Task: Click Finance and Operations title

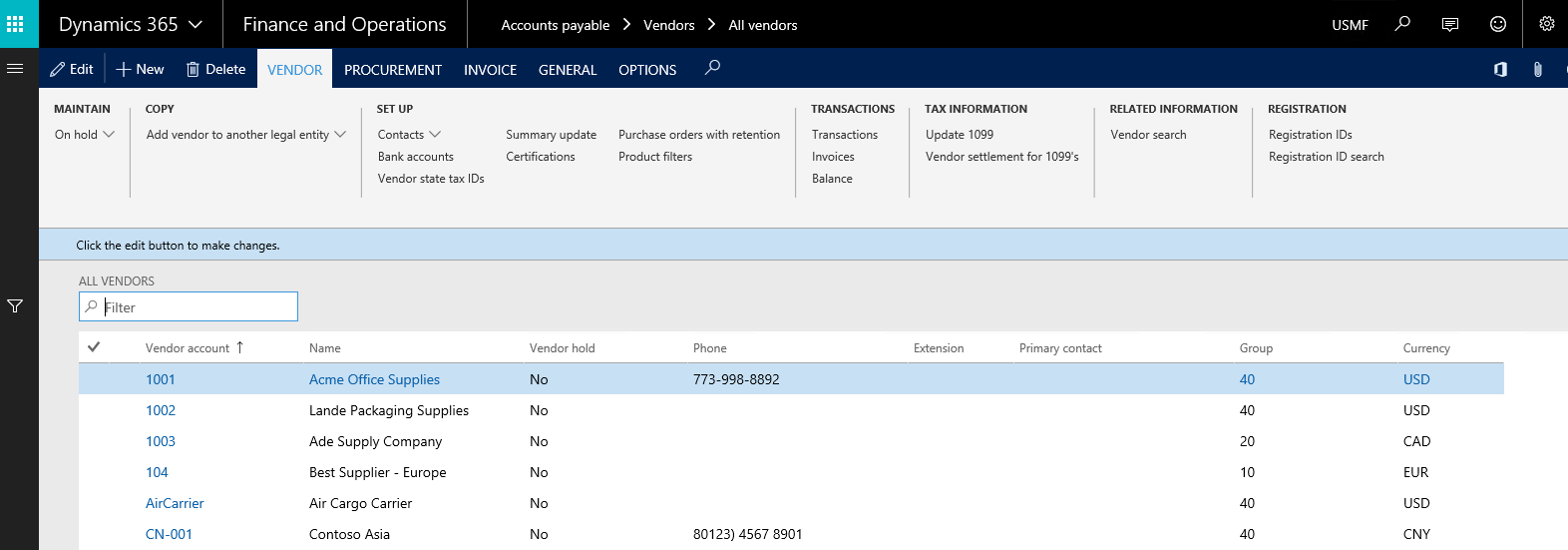Action: tap(344, 24)
